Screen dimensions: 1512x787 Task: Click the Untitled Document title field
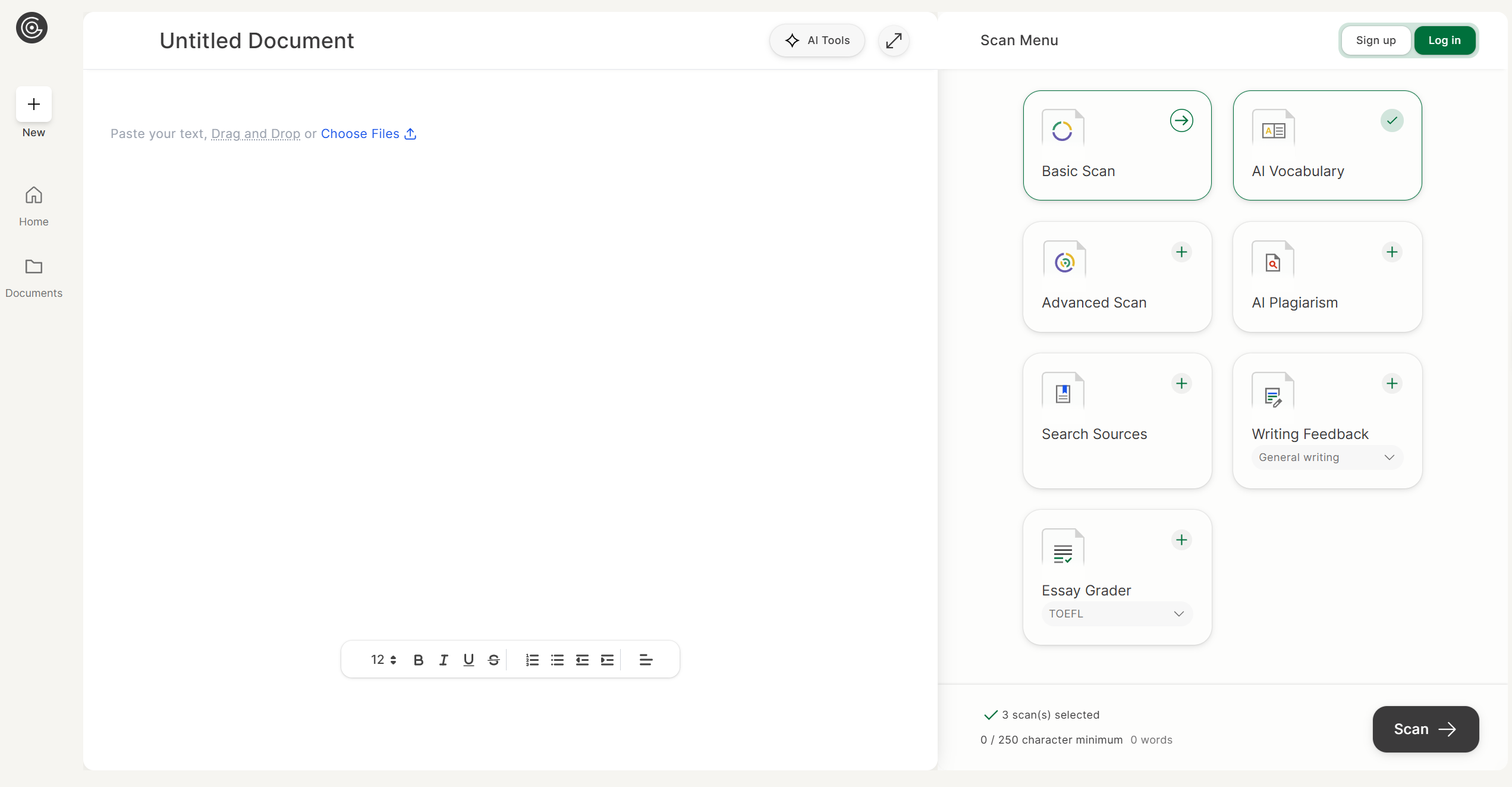coord(257,40)
